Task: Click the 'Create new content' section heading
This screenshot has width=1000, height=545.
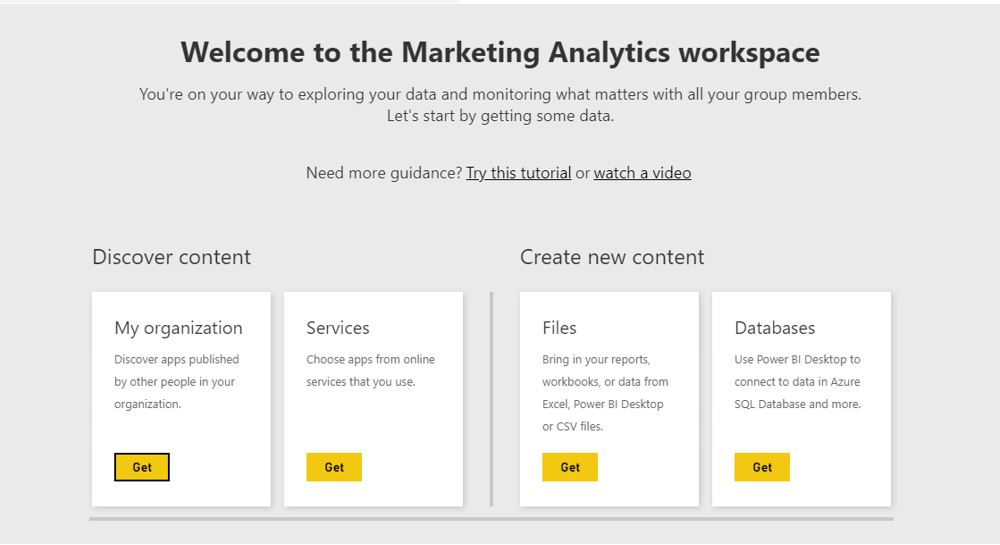Action: (612, 257)
